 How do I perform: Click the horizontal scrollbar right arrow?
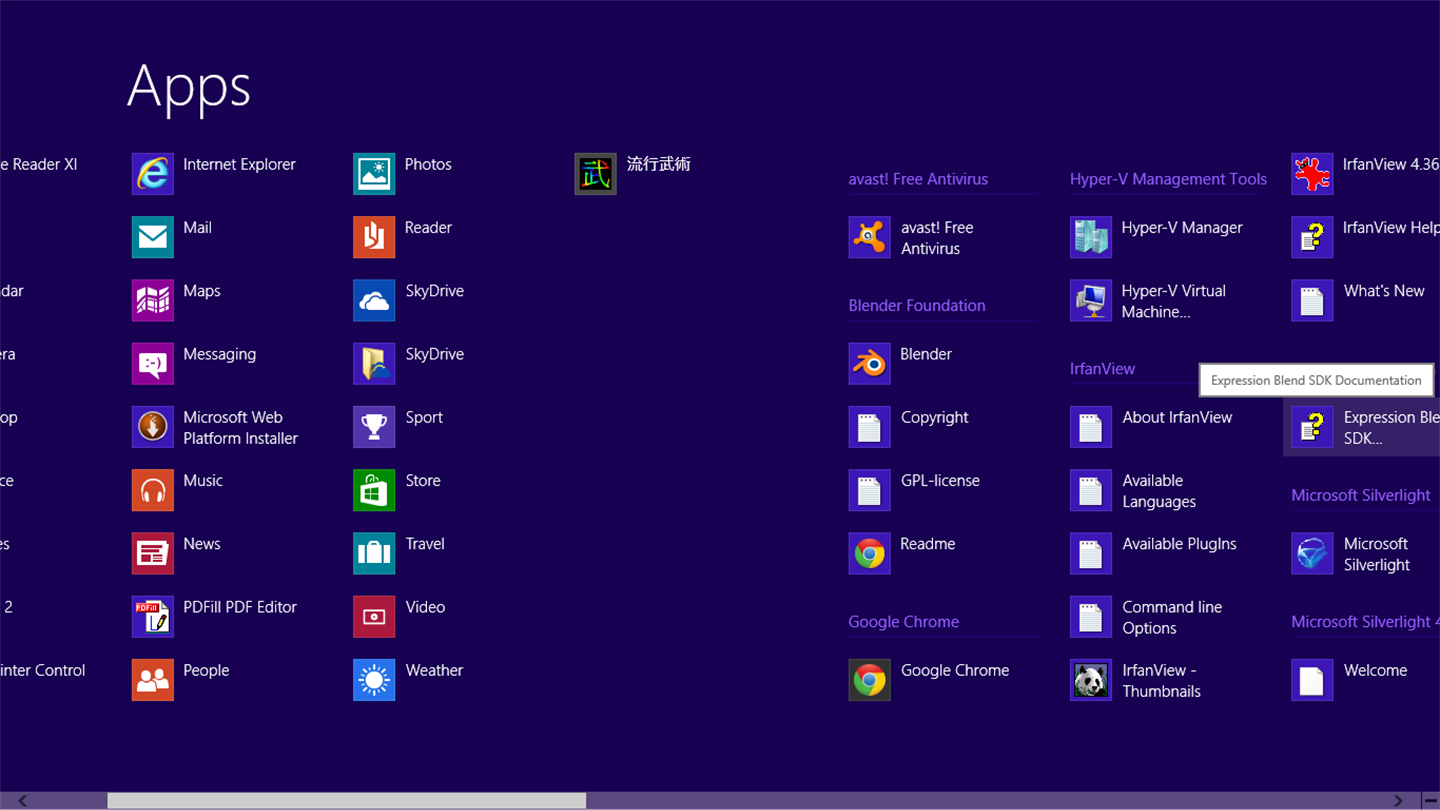(x=1398, y=801)
